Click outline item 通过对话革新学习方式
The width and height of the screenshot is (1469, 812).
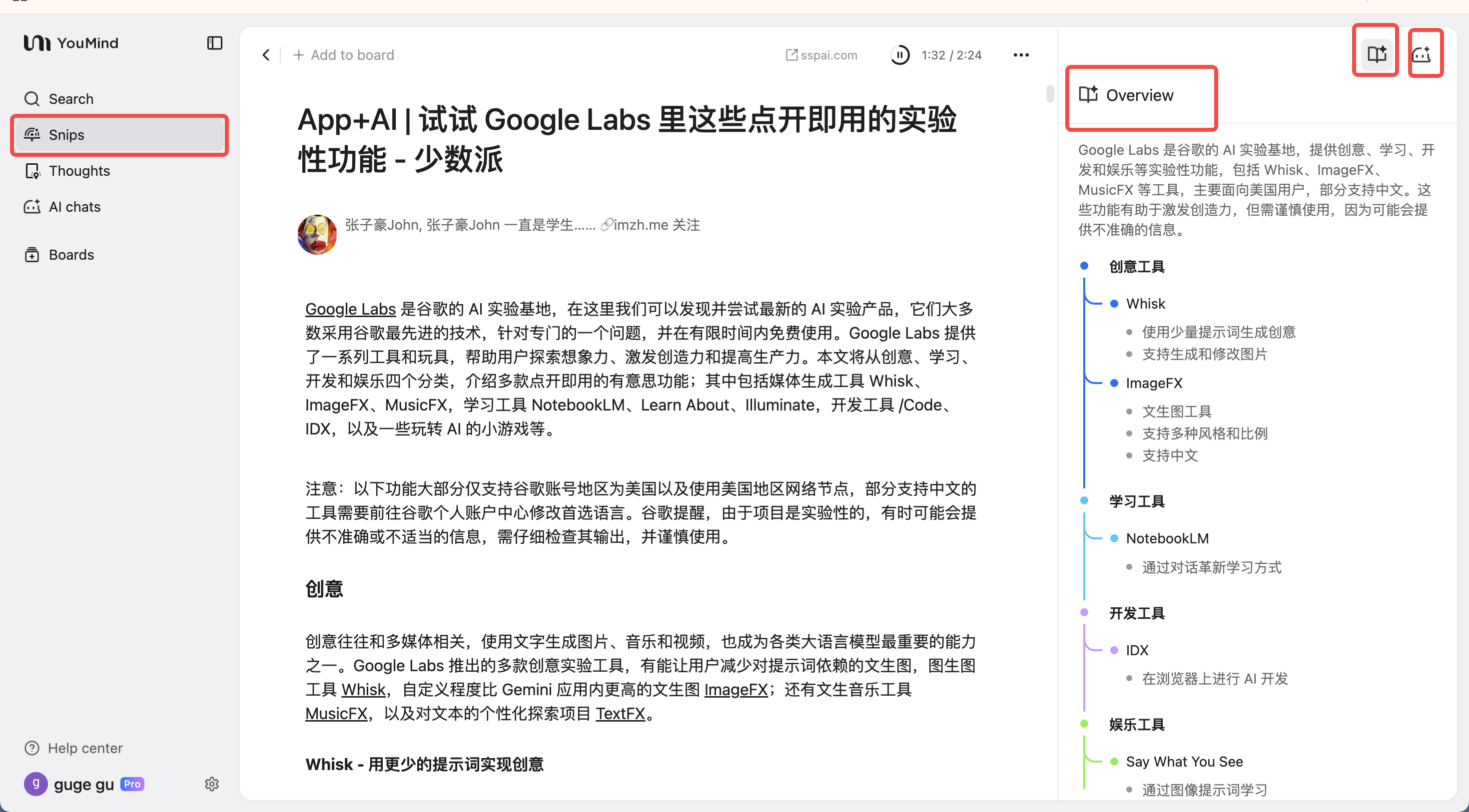tap(1211, 567)
